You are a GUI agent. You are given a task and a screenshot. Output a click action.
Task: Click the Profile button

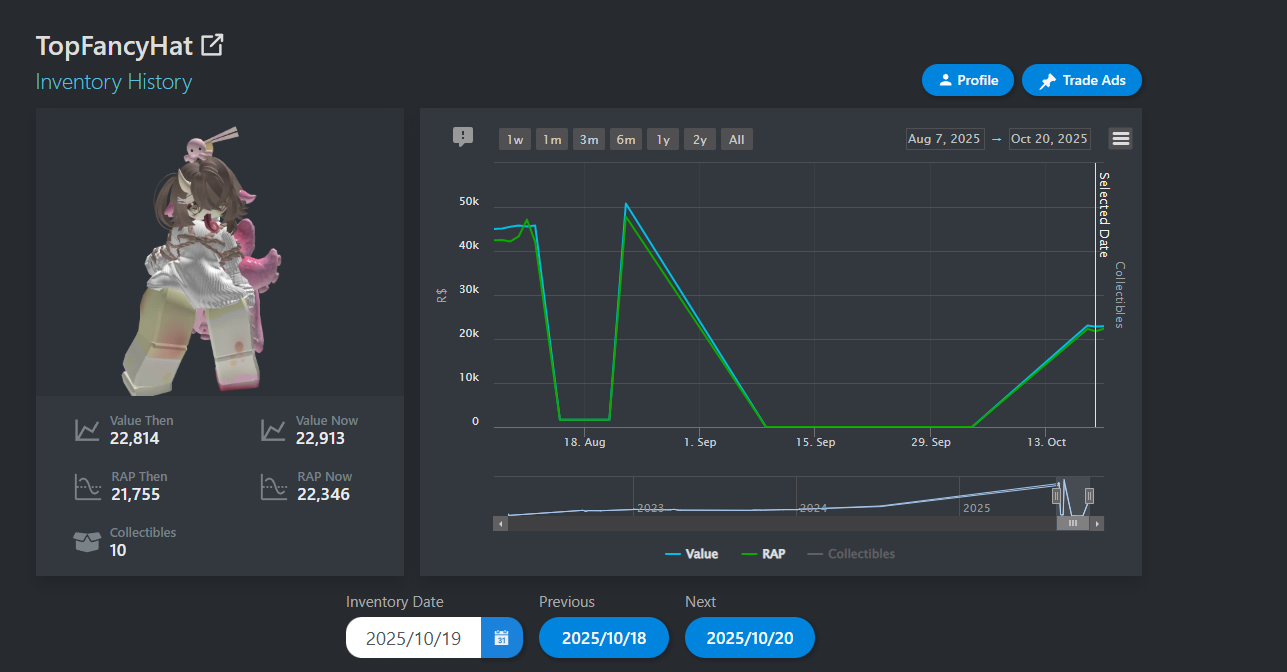968,80
